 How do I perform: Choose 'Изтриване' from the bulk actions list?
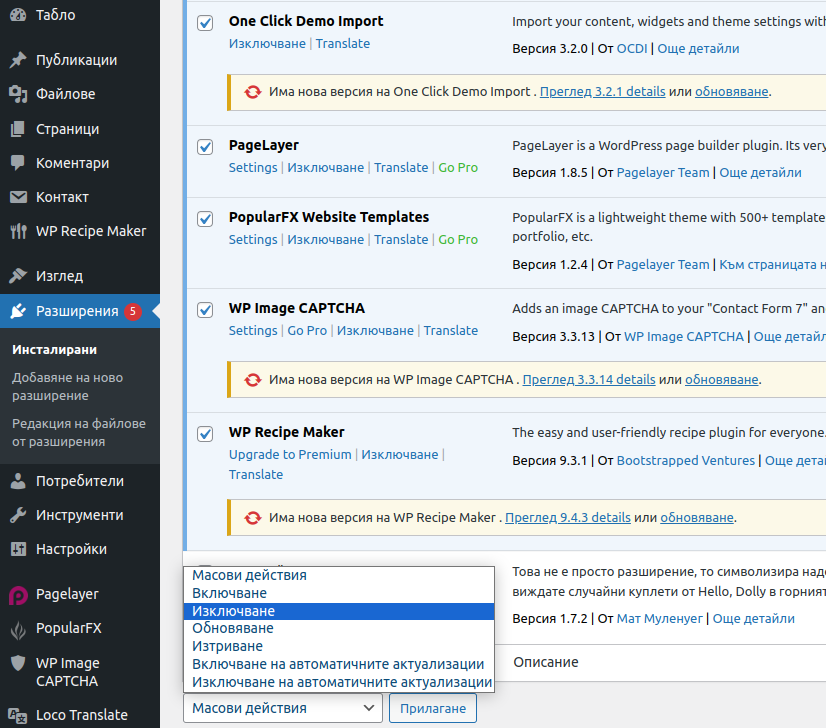[x=339, y=646]
